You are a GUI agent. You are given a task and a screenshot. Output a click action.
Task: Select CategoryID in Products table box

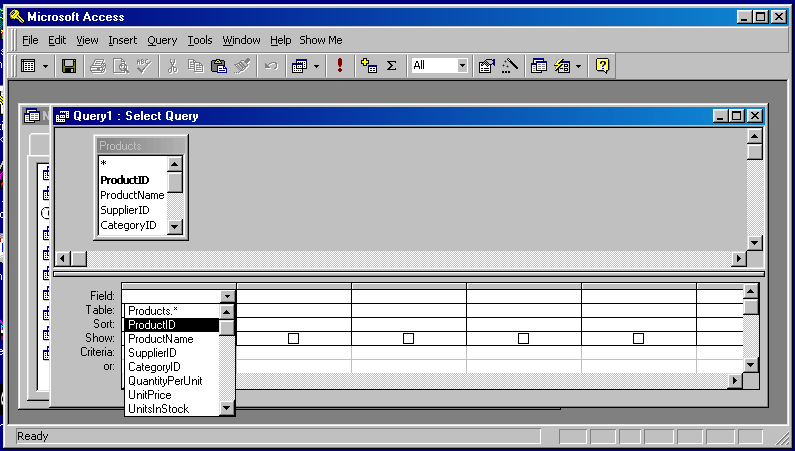(x=132, y=226)
